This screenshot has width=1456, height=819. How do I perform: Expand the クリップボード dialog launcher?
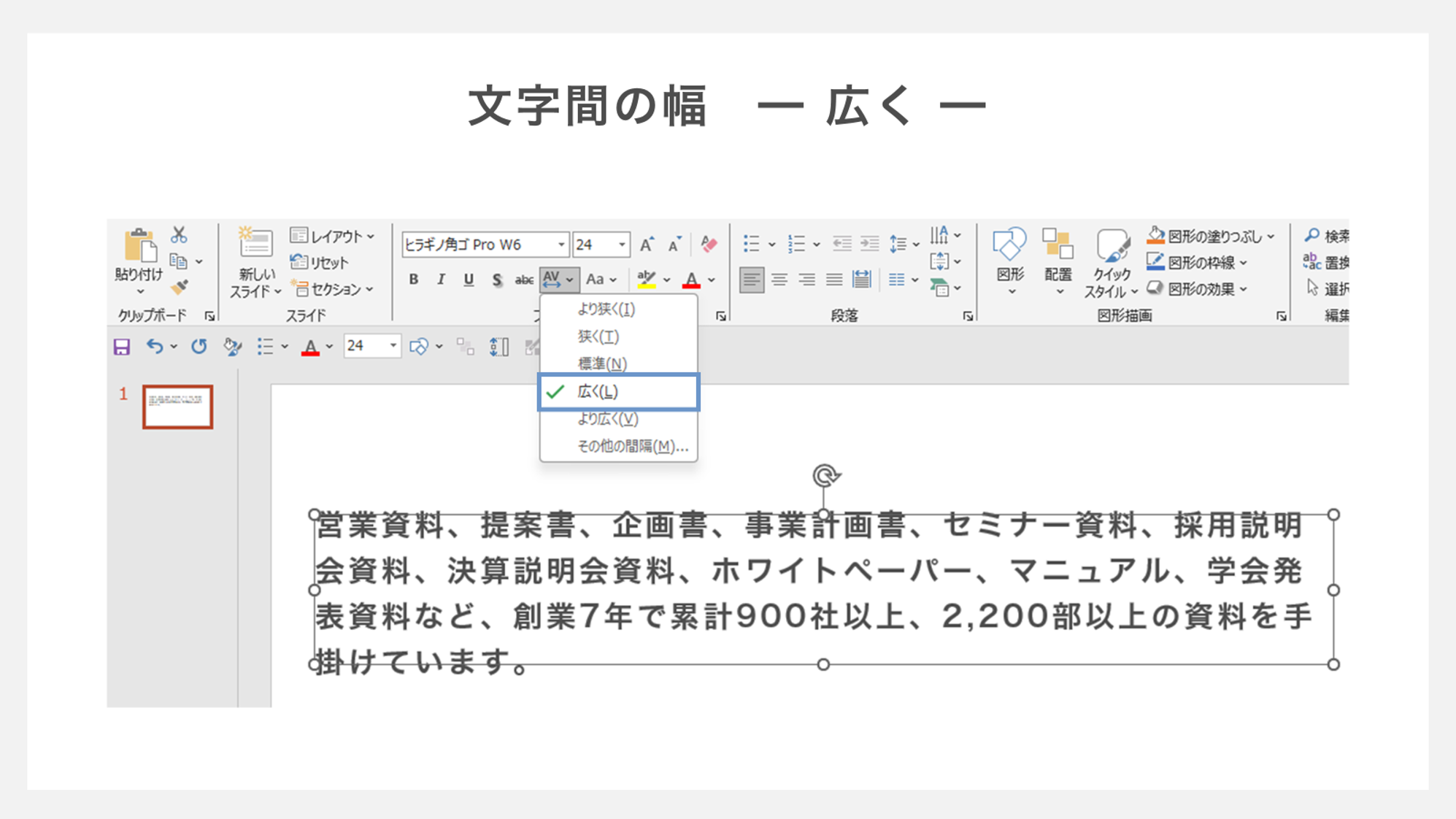click(x=210, y=316)
